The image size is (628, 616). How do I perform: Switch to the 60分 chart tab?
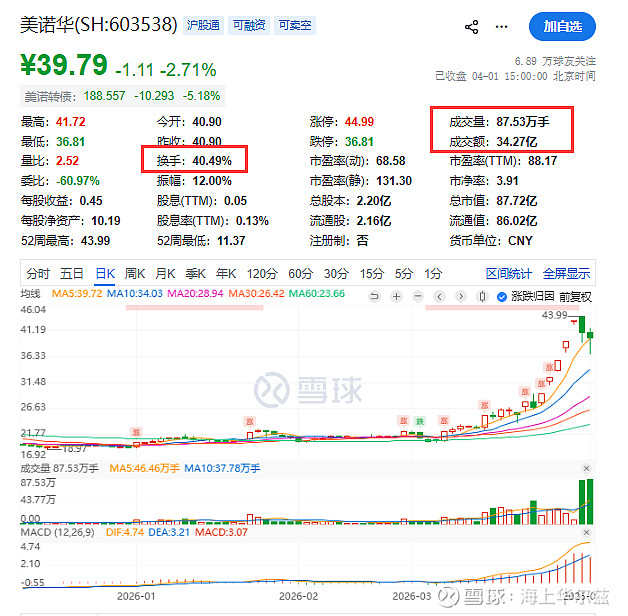[300, 274]
